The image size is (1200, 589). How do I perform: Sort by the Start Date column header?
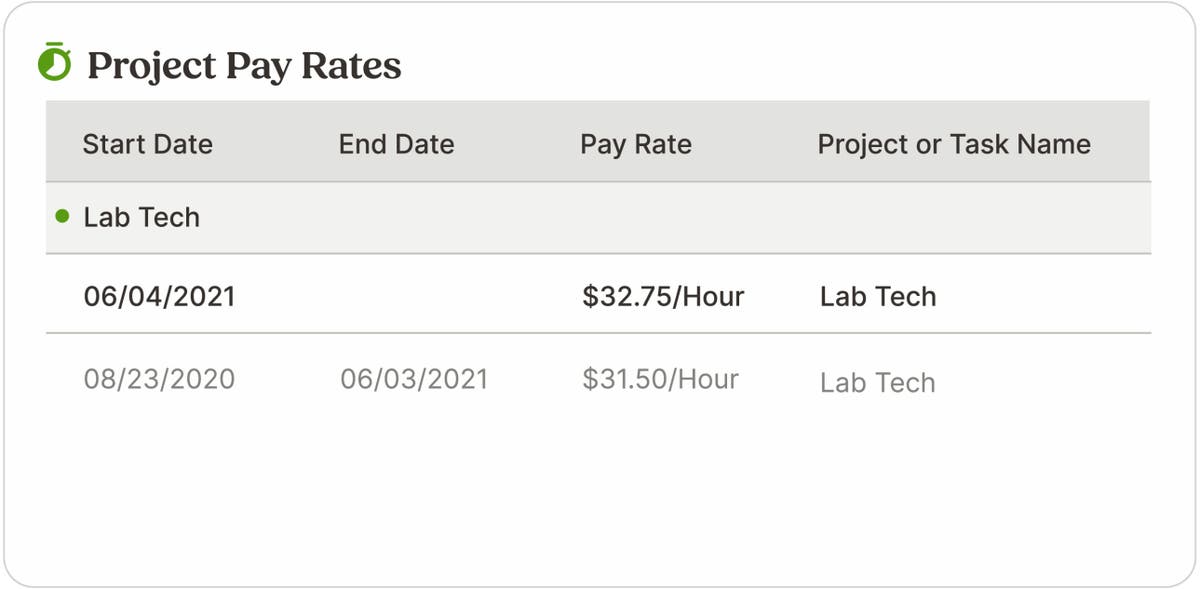(x=147, y=144)
